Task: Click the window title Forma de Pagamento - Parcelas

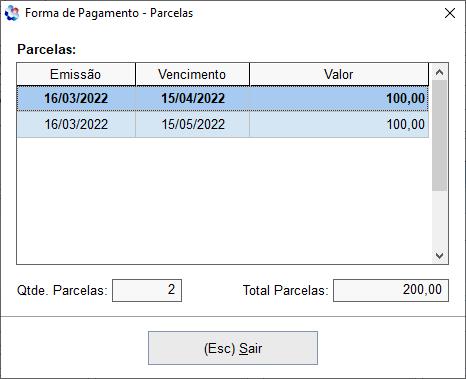Action: pyautogui.click(x=109, y=13)
